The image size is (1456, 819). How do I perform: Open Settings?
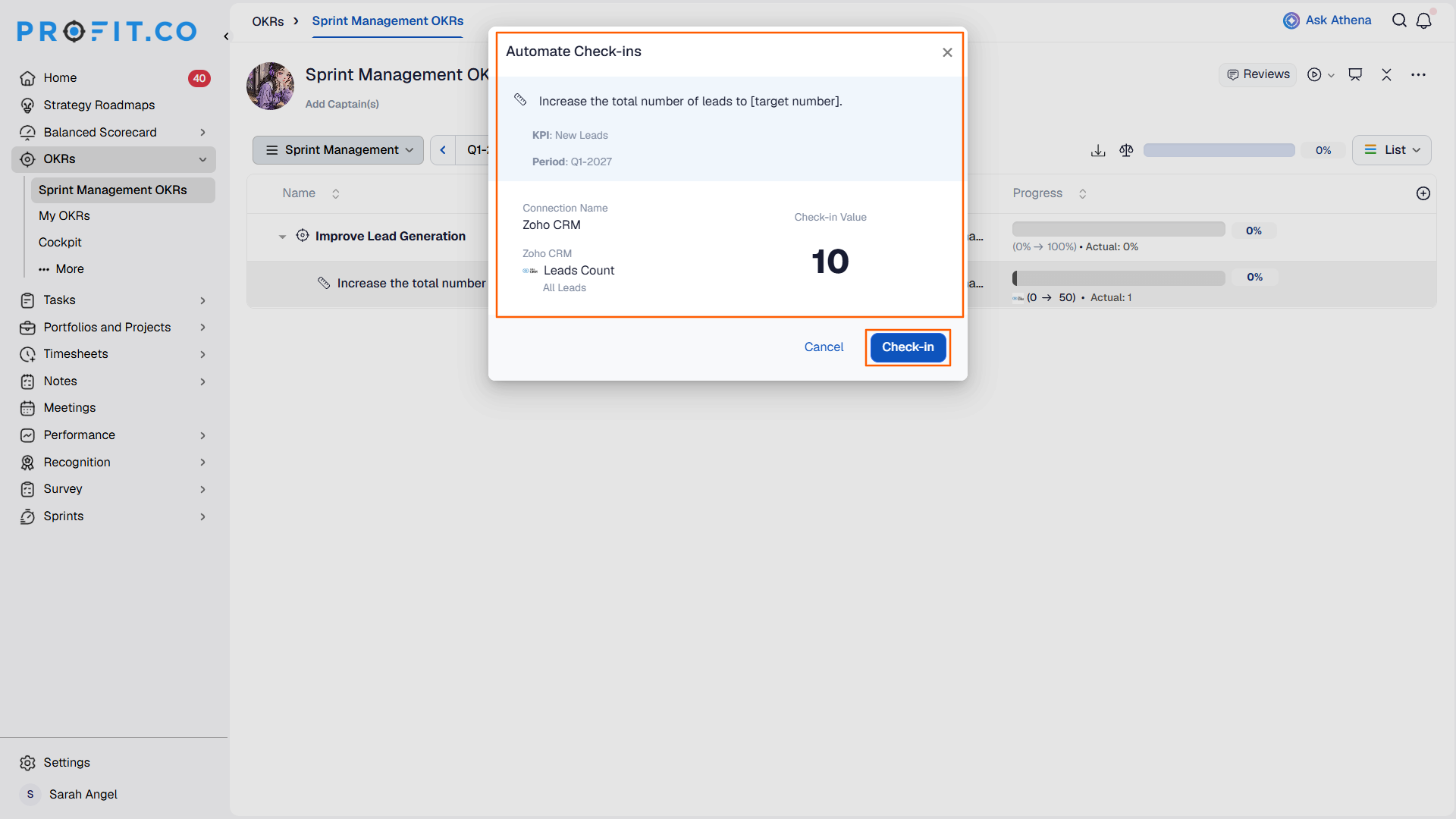click(67, 763)
